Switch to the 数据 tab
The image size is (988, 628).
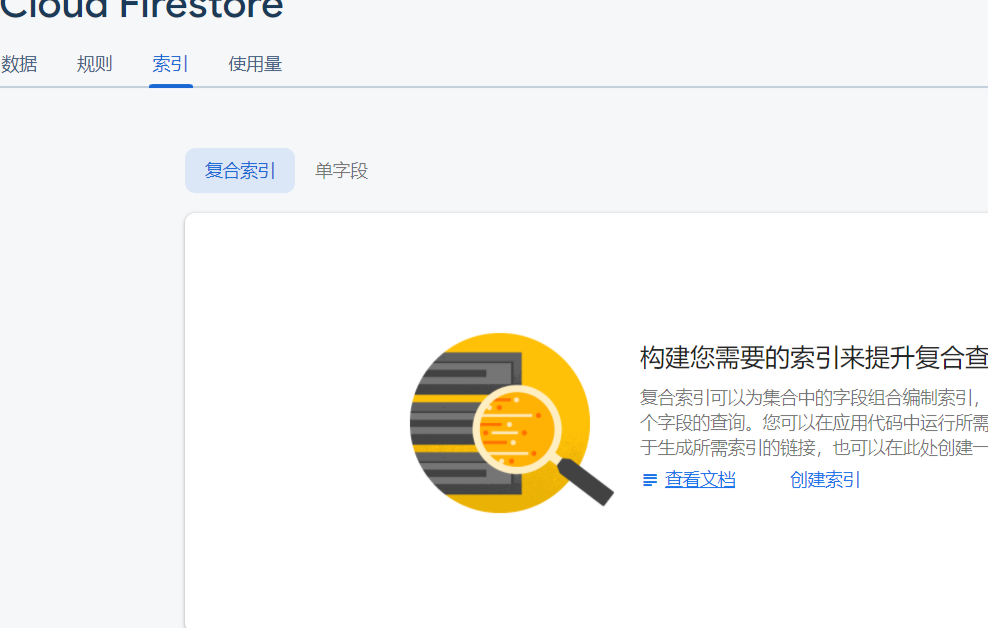pos(19,64)
